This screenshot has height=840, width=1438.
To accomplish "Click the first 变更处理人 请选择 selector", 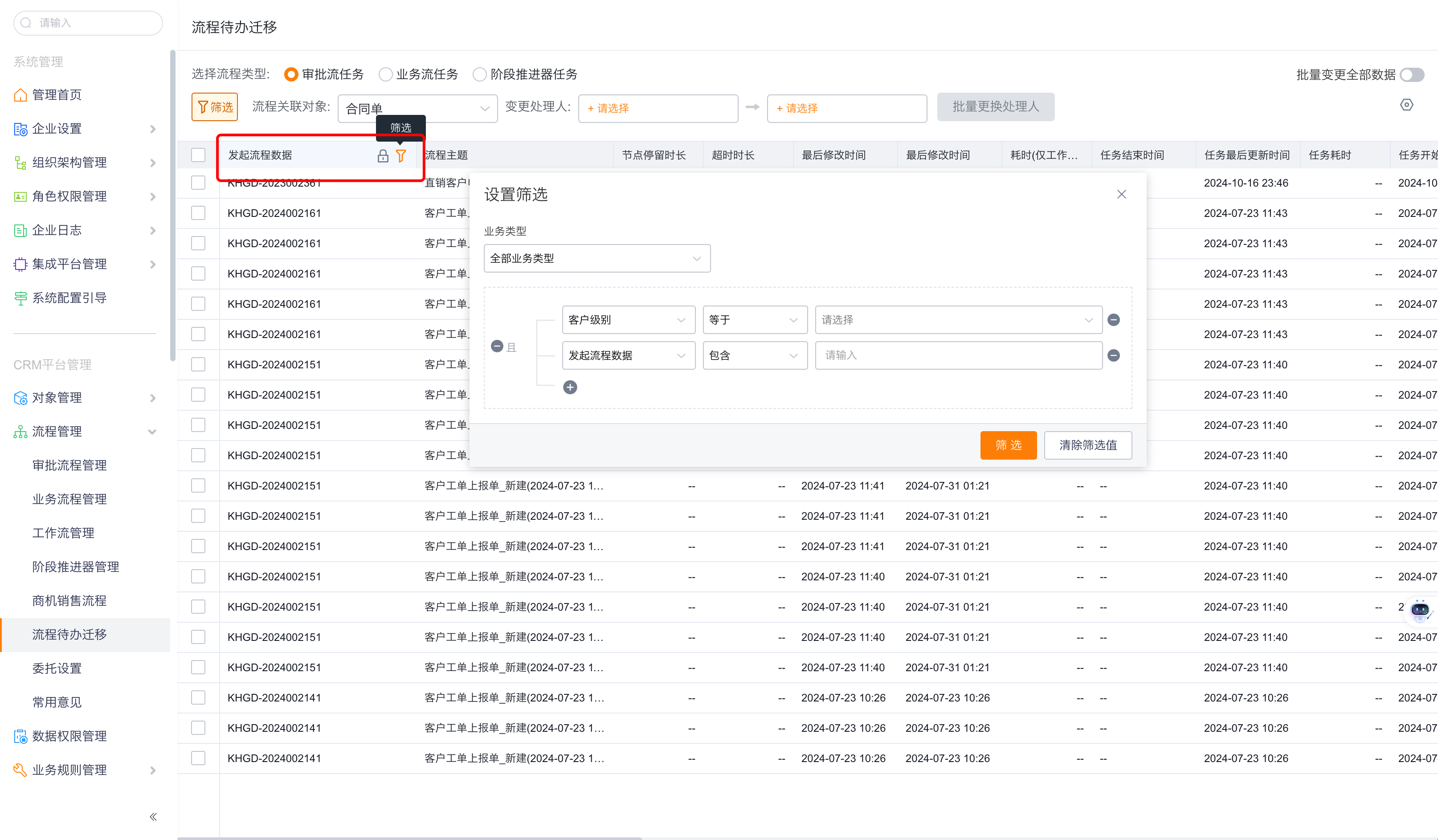I will tap(658, 108).
